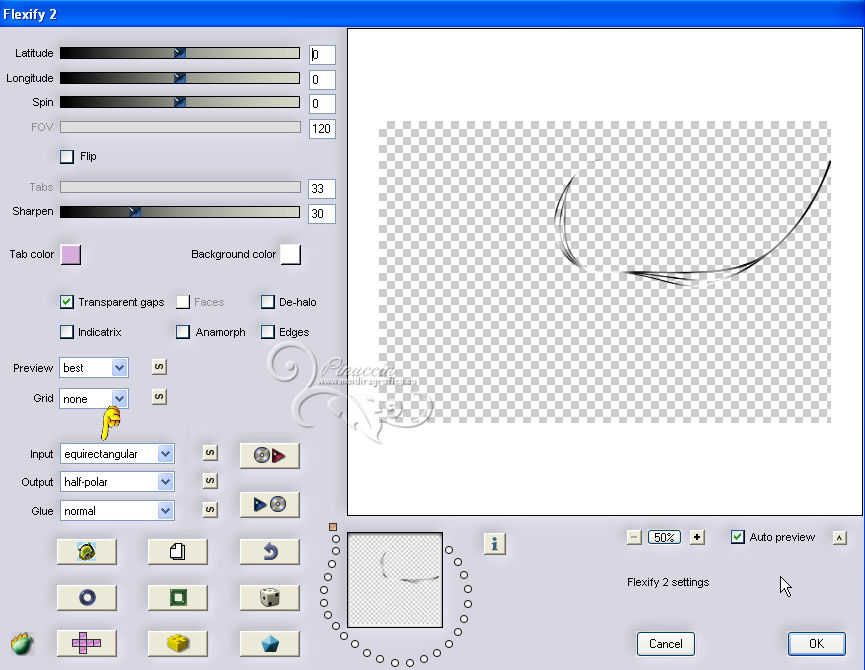Click the collapse caret next to Auto preview

tap(840, 538)
